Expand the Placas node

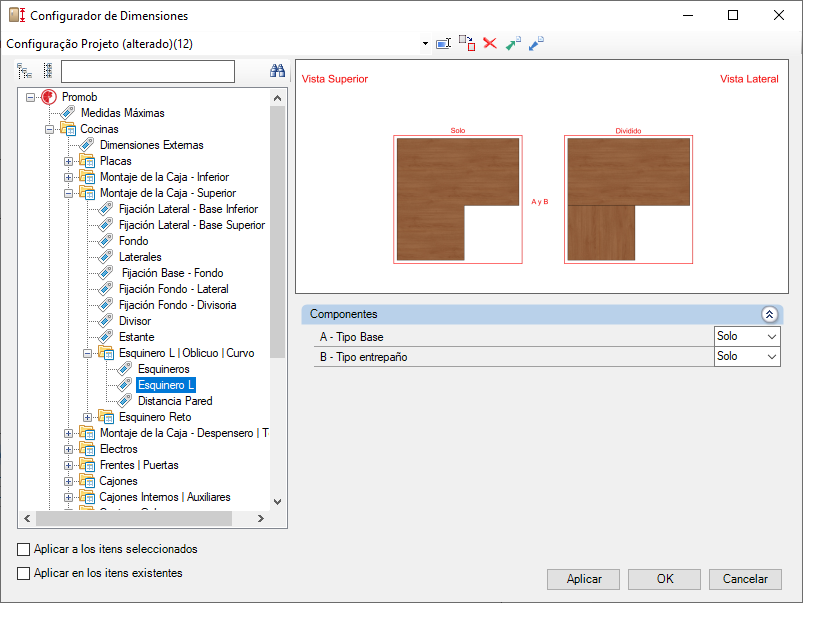pyautogui.click(x=68, y=161)
